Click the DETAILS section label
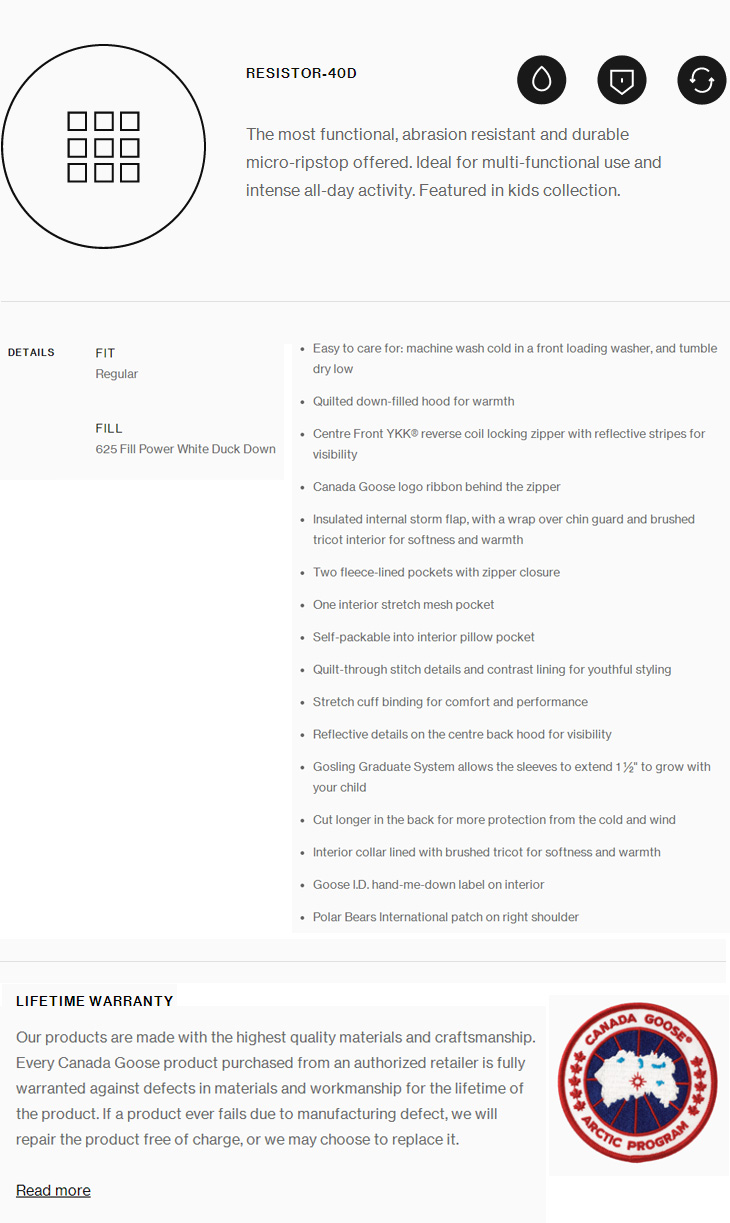This screenshot has height=1223, width=730. pyautogui.click(x=31, y=352)
